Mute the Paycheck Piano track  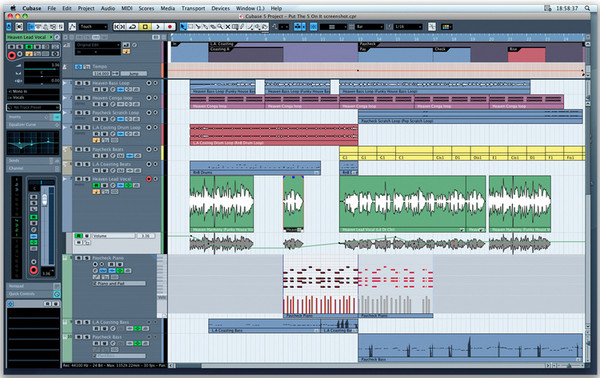pyautogui.click(x=78, y=258)
